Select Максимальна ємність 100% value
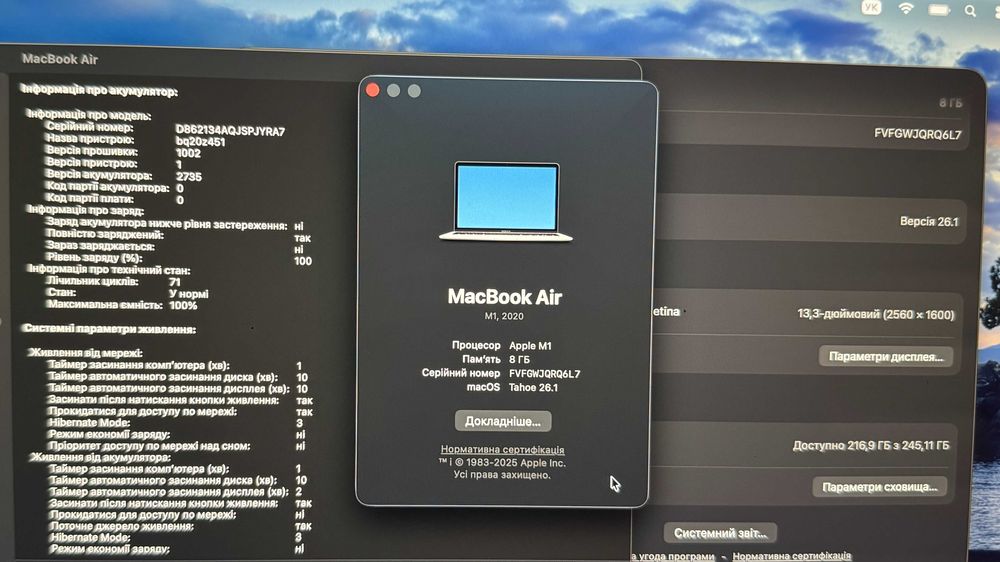The image size is (1000, 562). [x=183, y=306]
